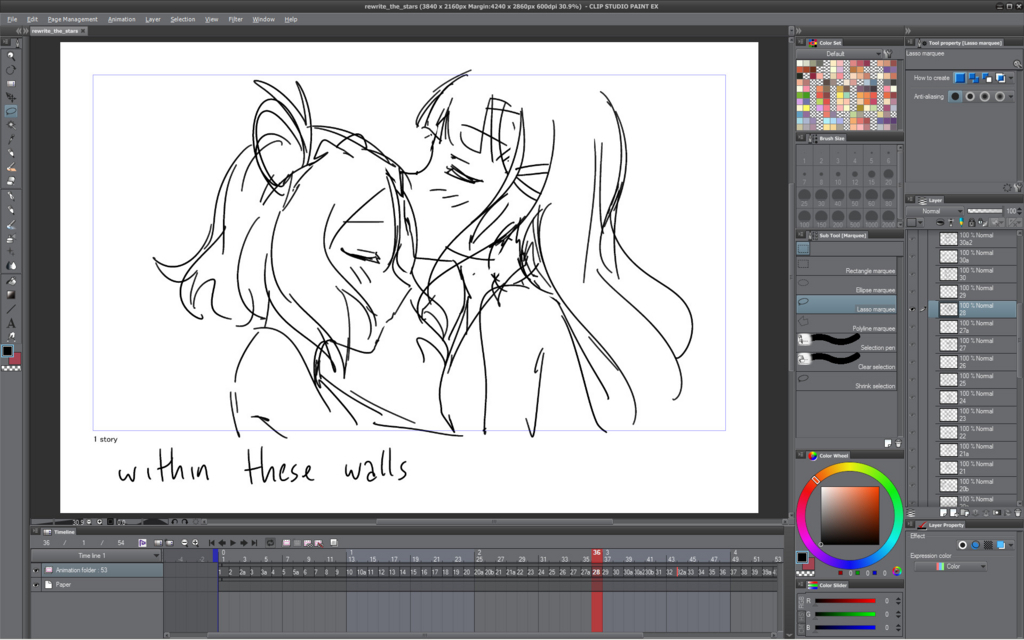1024x640 pixels.
Task: Pick brush size 100 preset
Action: (805, 217)
